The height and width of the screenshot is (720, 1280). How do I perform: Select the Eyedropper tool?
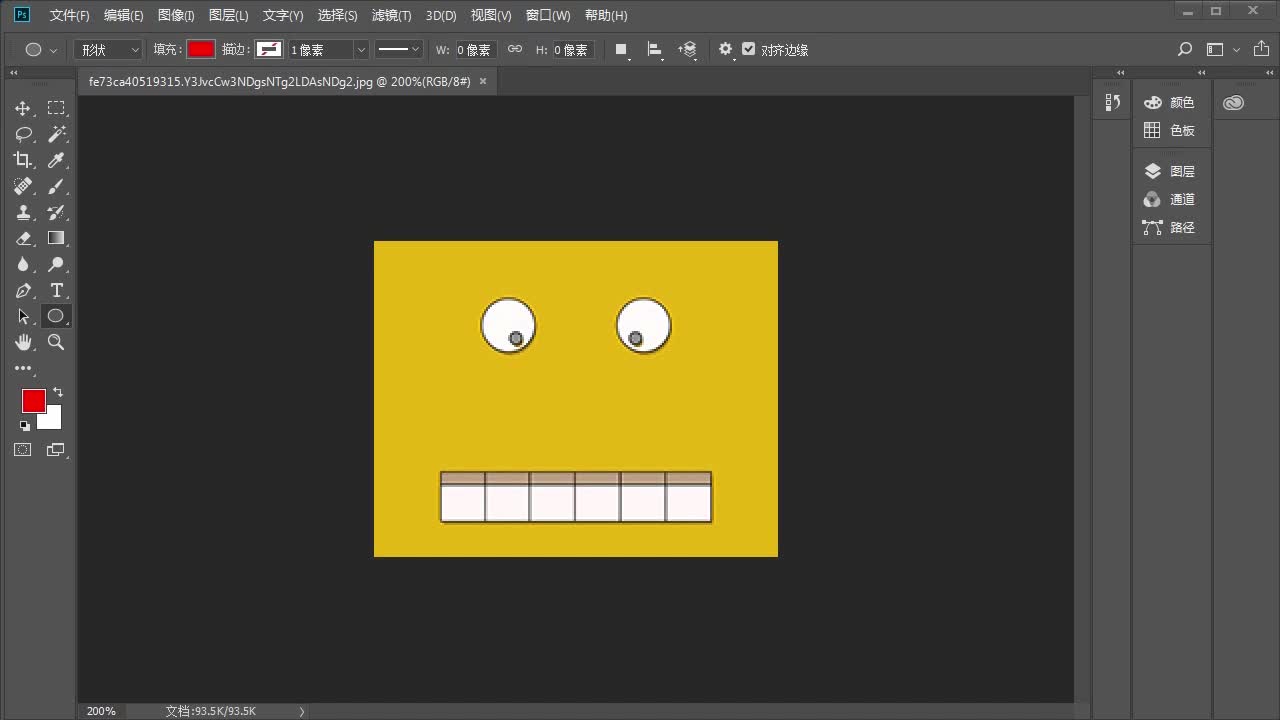(x=56, y=160)
